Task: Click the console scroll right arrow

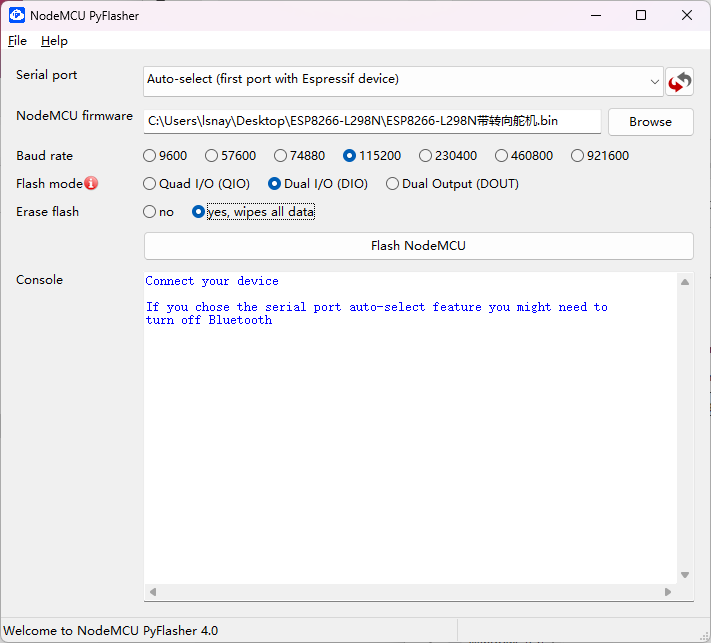Action: pyautogui.click(x=668, y=592)
